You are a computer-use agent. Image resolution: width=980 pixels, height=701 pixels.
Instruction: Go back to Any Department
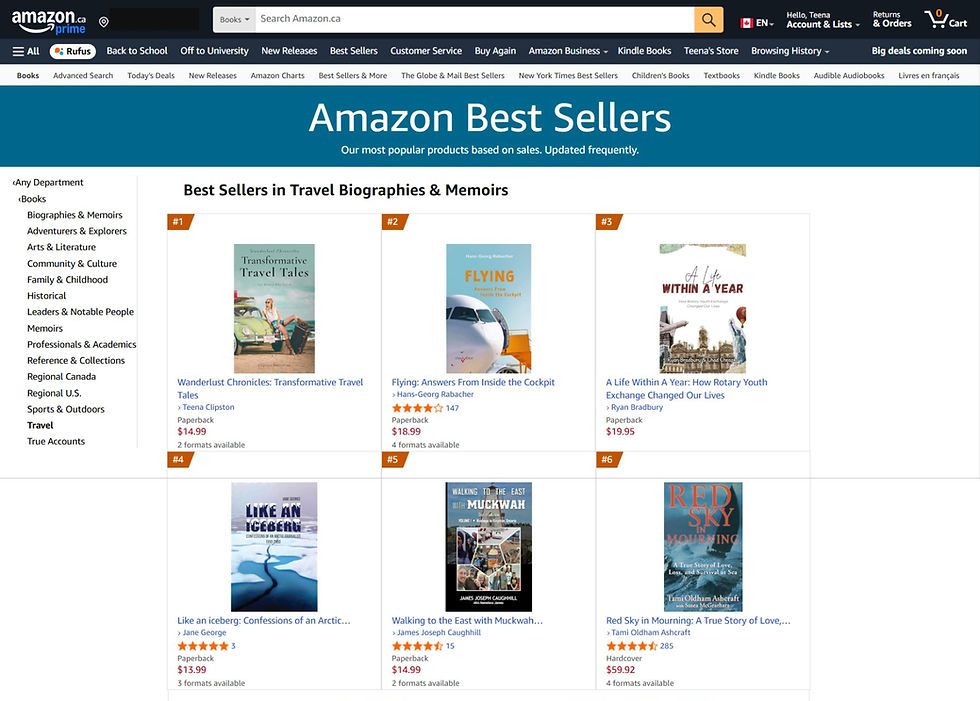point(49,183)
